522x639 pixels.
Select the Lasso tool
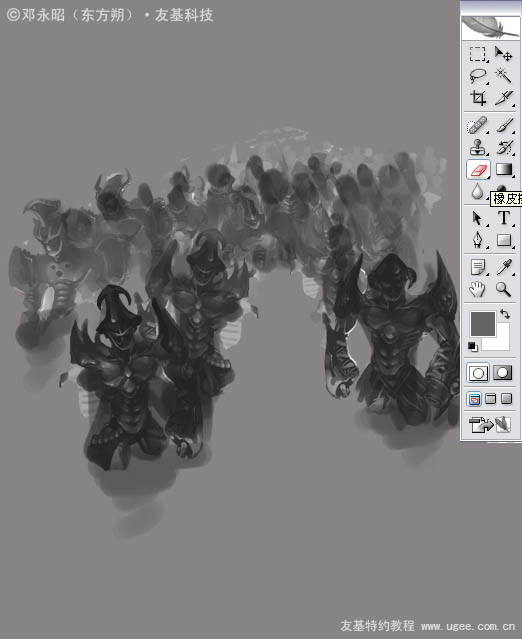pos(478,76)
